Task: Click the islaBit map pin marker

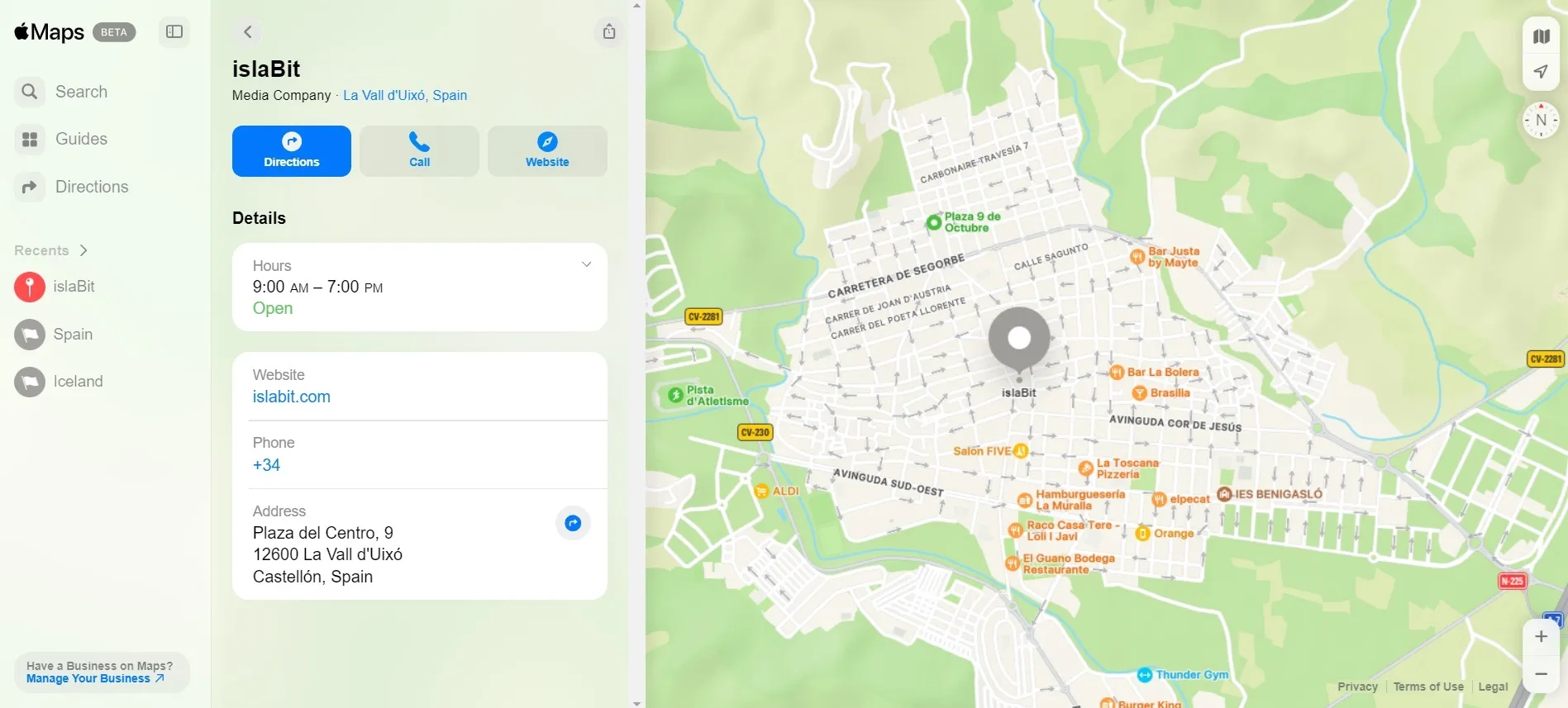Action: coord(1019,339)
